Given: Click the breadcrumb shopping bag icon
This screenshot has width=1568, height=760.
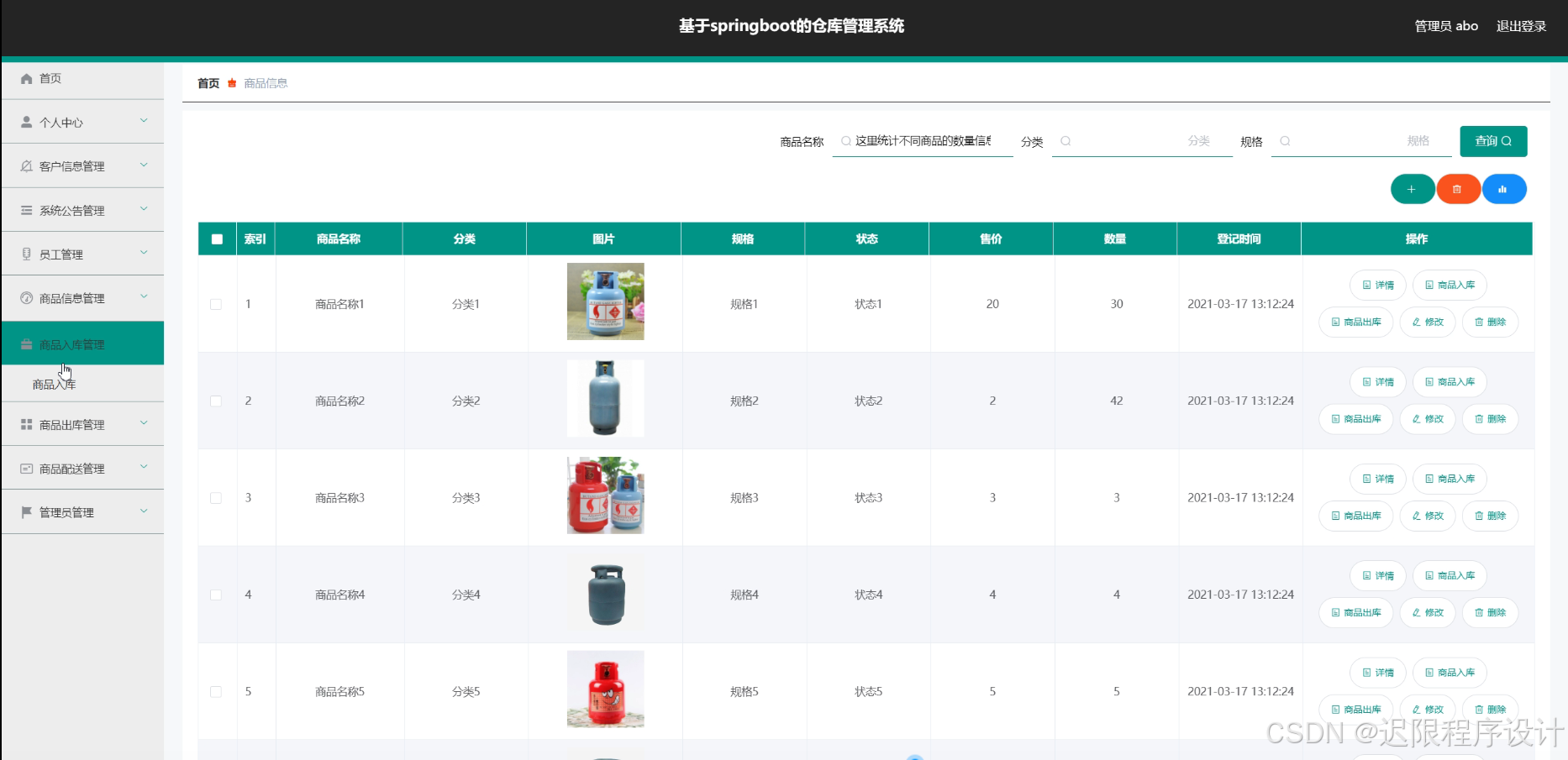Looking at the screenshot, I should tap(233, 82).
